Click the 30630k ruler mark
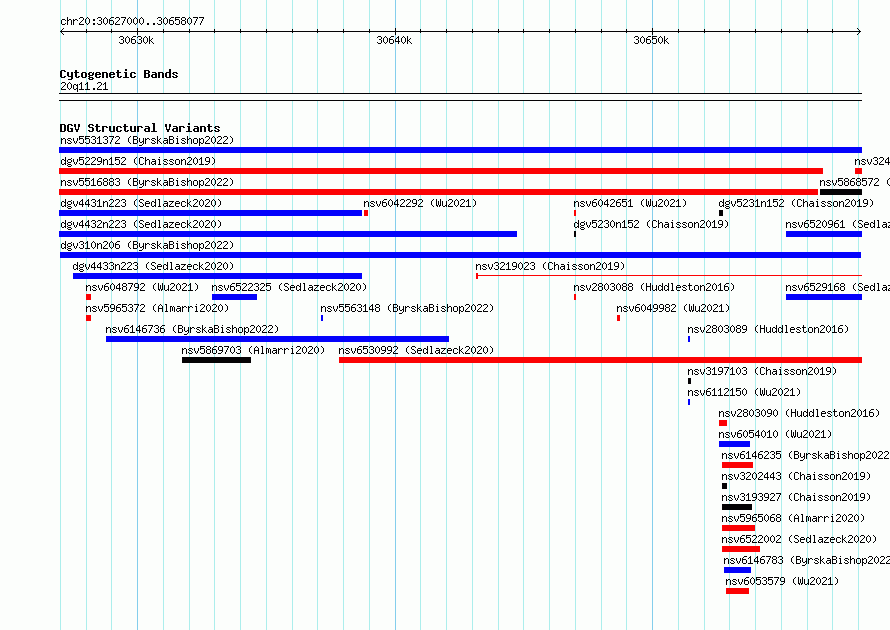 click(136, 40)
